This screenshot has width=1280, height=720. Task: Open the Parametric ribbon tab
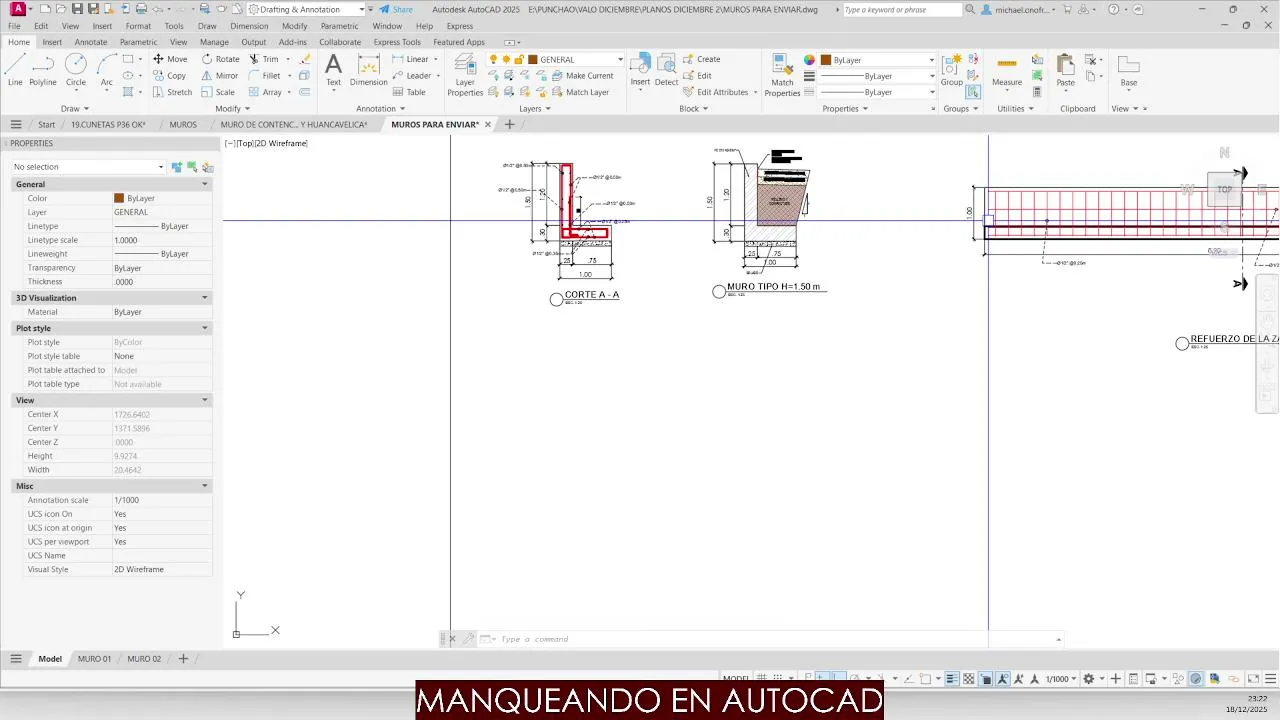[138, 42]
